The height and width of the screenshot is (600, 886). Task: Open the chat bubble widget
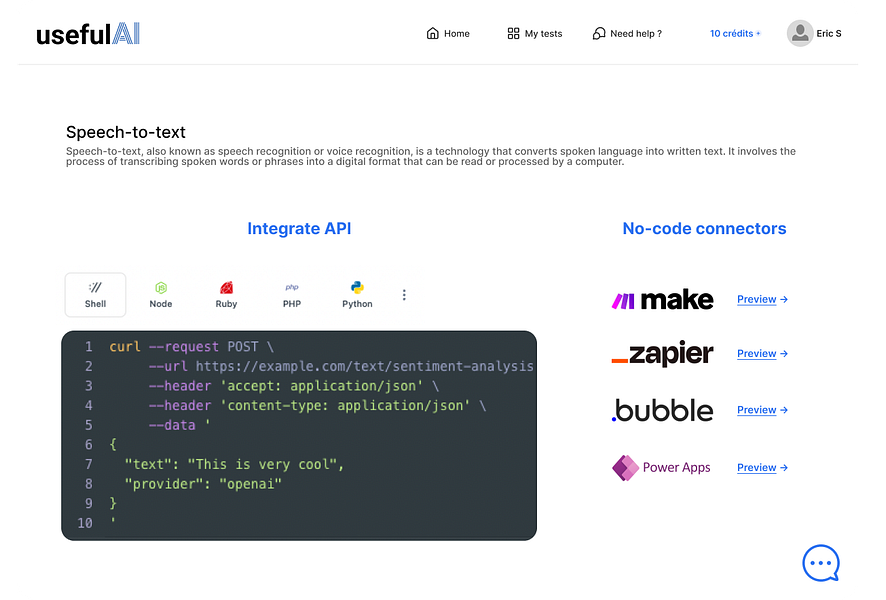(x=821, y=563)
